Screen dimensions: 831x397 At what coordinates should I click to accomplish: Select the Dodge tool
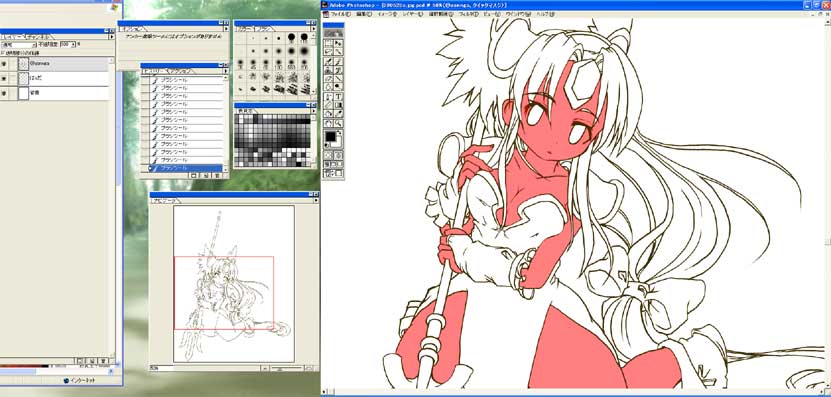click(338, 86)
